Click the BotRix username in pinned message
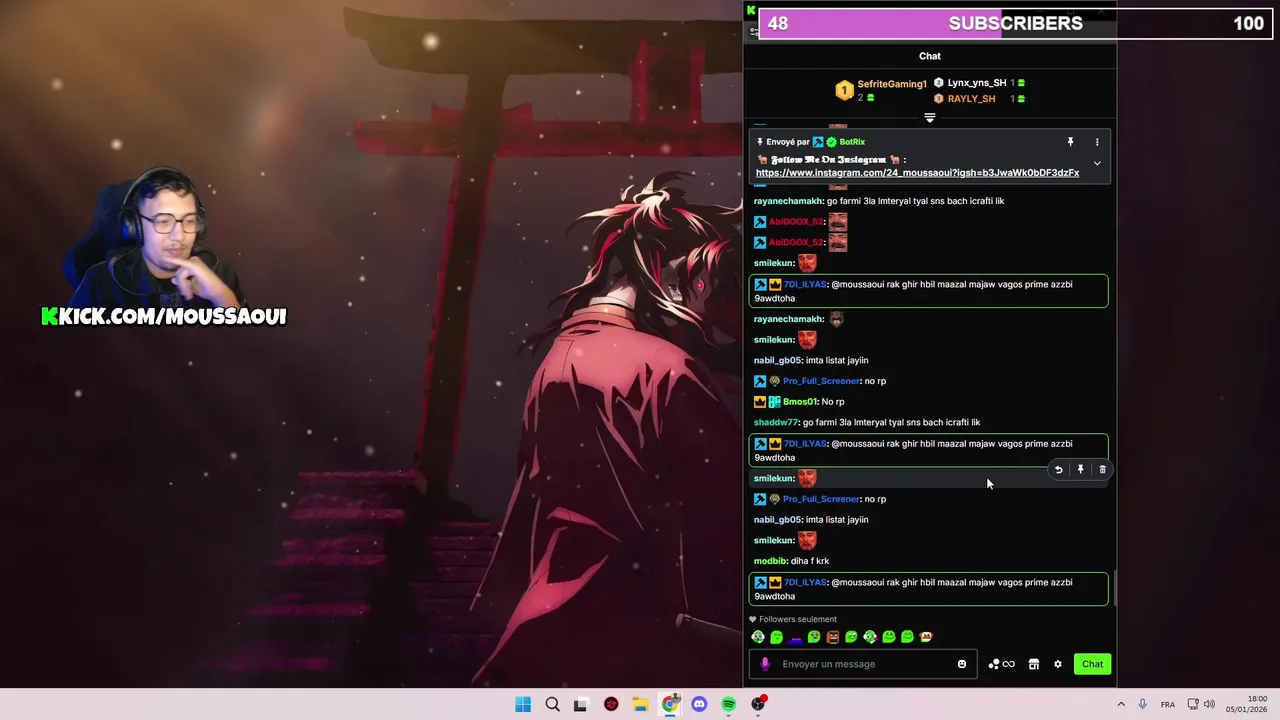This screenshot has width=1280, height=720. tap(852, 142)
